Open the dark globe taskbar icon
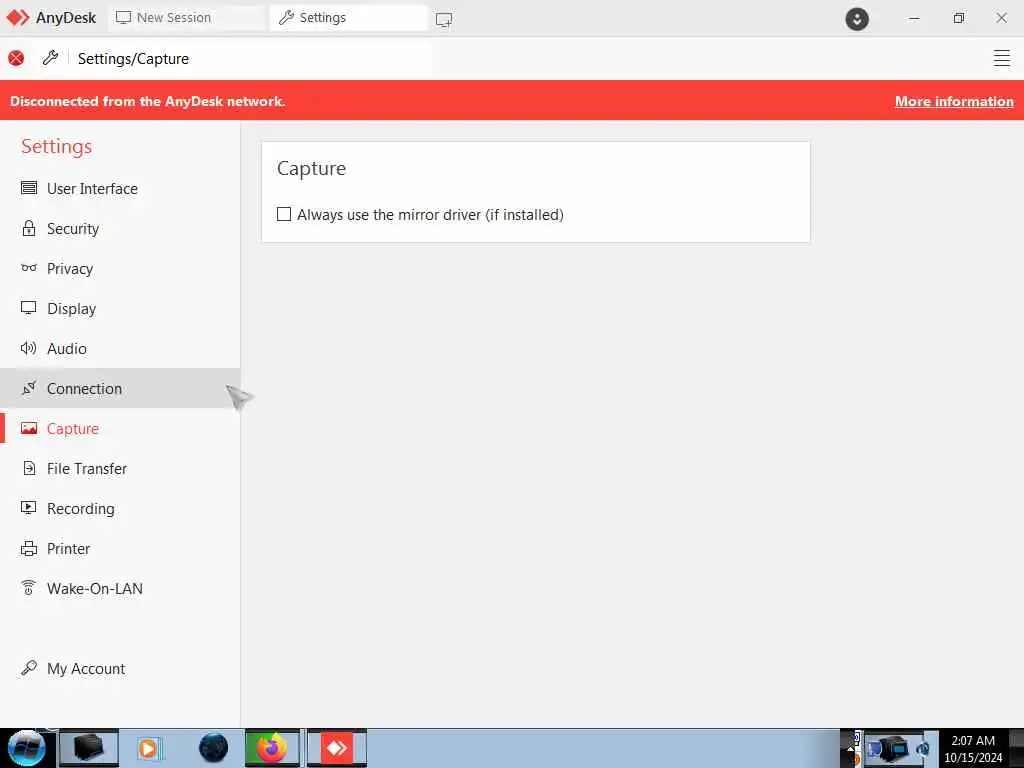 (x=214, y=748)
